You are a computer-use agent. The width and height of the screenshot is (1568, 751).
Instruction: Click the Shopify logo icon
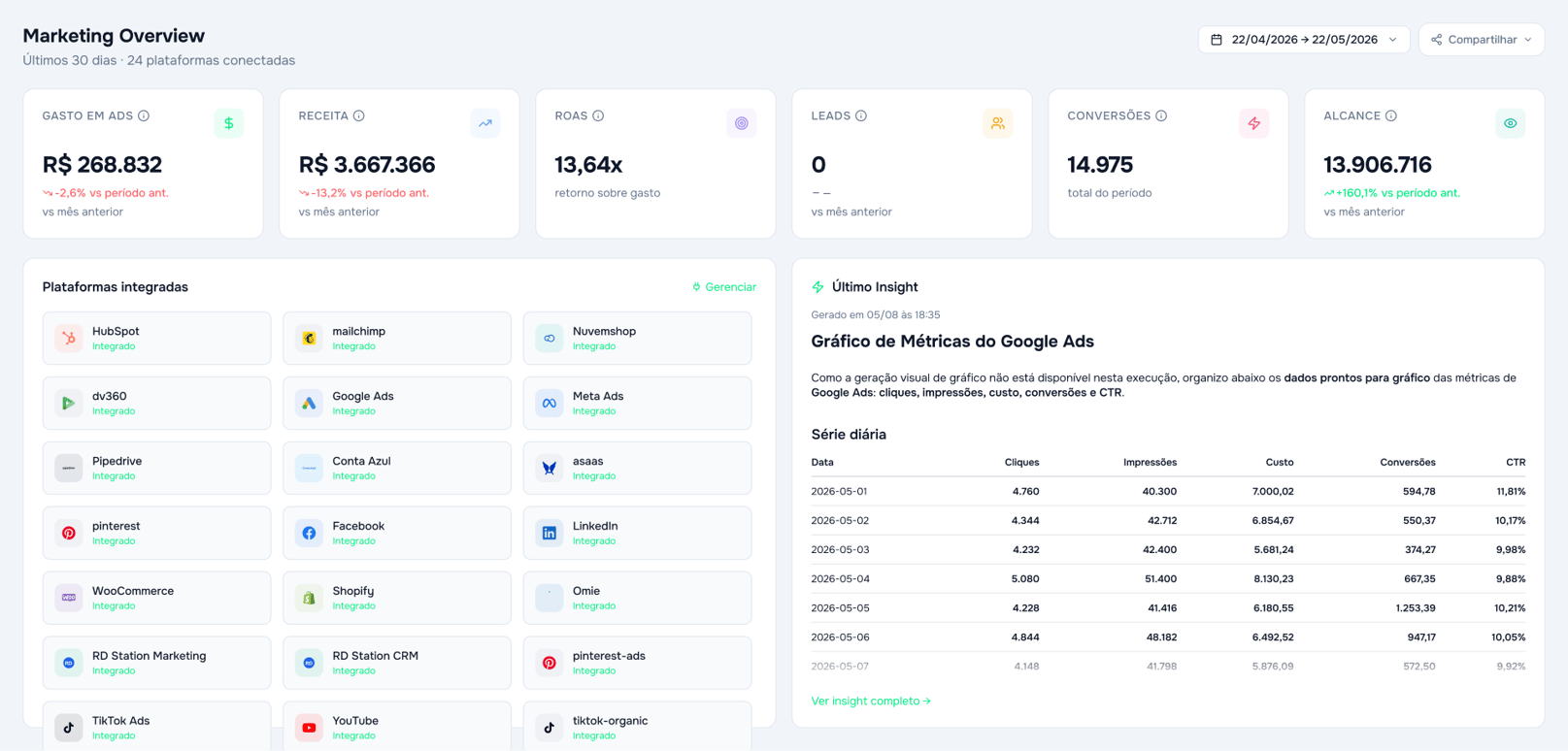(x=309, y=599)
